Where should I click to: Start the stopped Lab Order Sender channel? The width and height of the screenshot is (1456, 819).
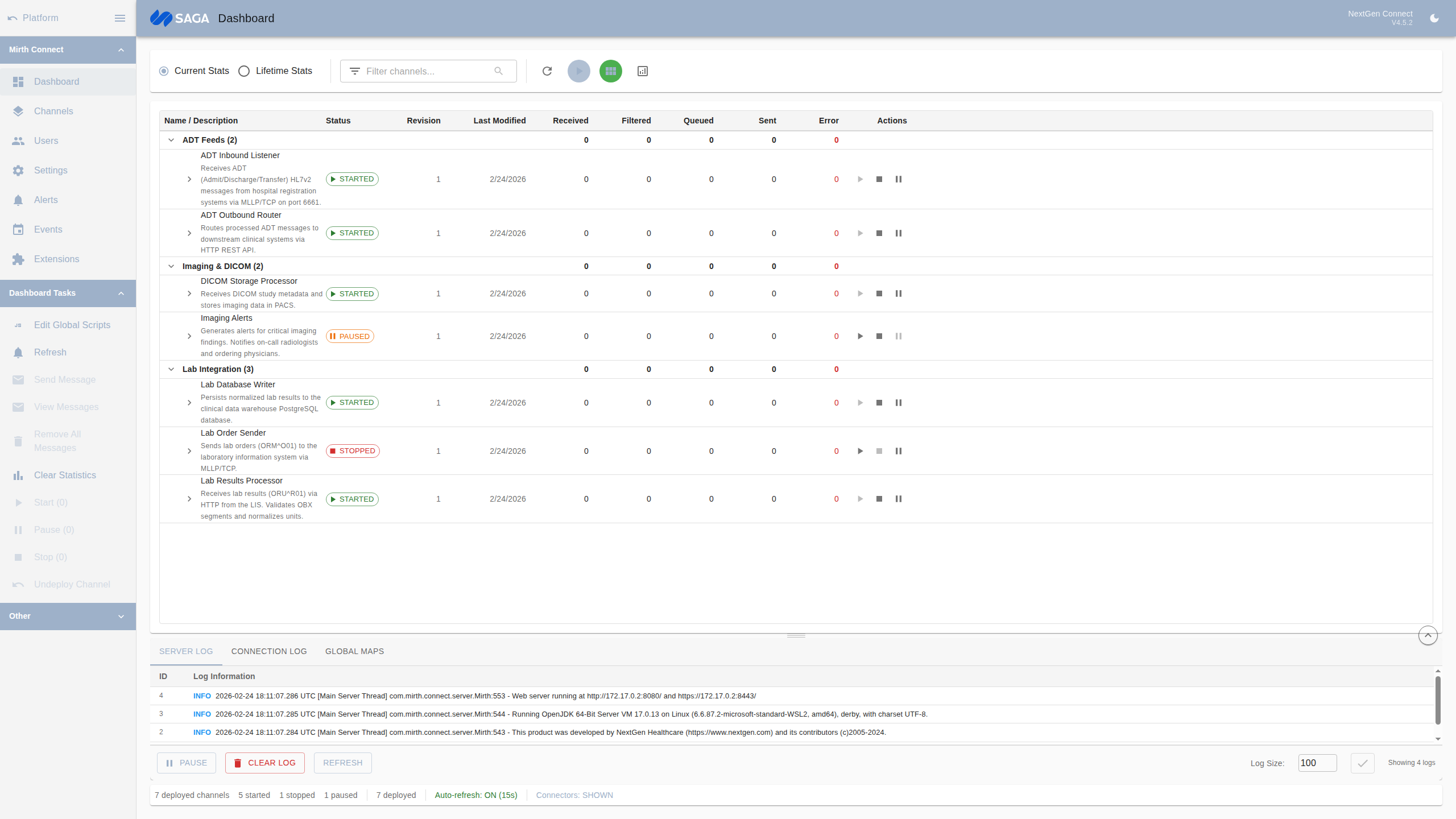859,451
